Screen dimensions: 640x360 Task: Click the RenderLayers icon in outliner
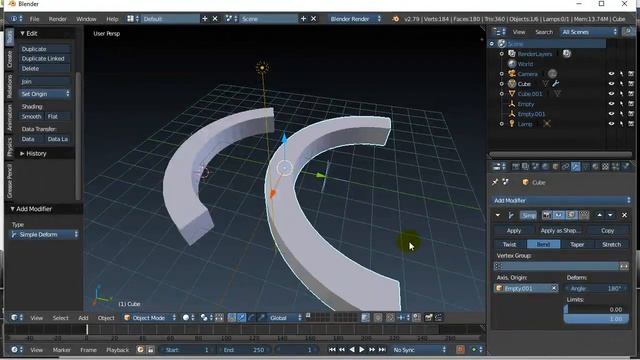[512, 53]
